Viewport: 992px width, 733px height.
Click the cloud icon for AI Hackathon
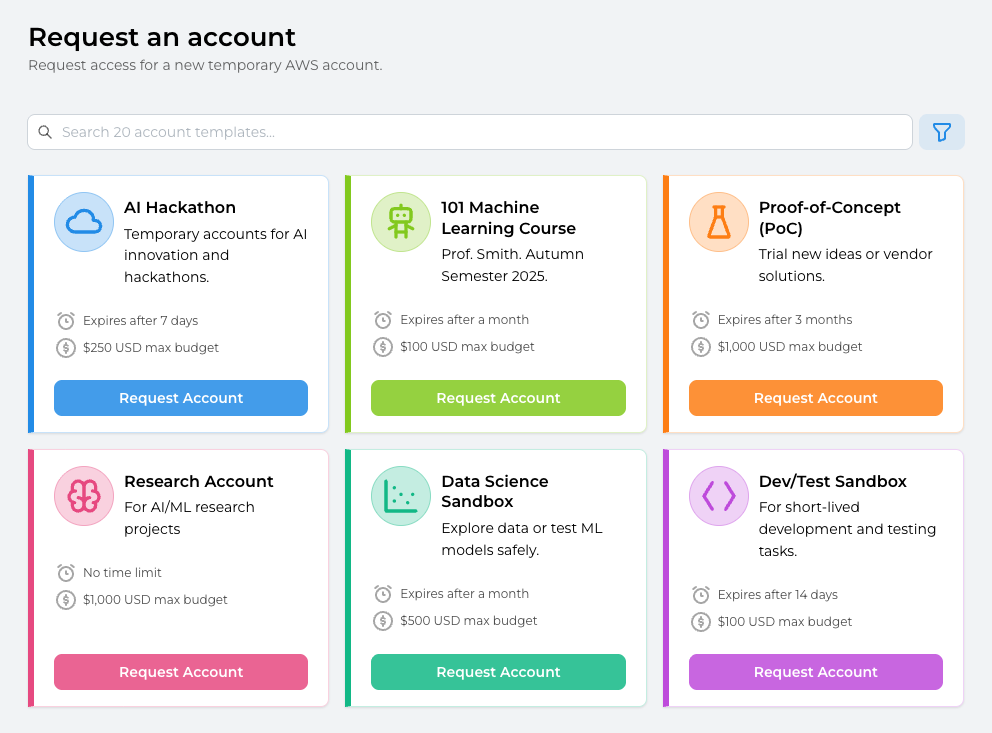coord(84,222)
